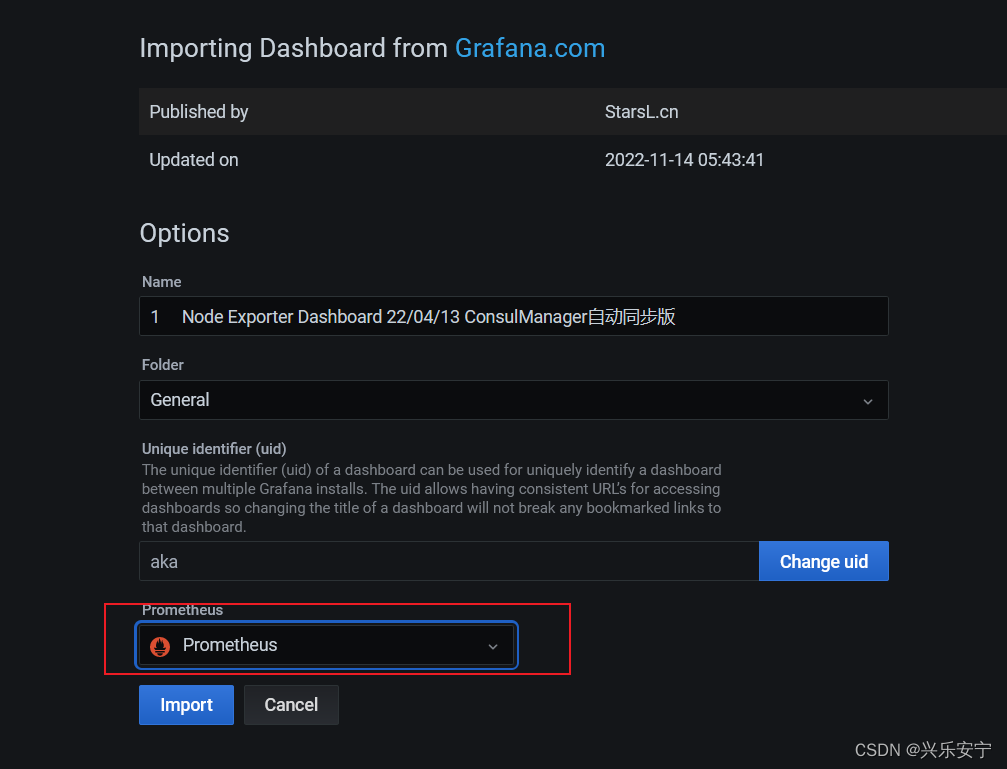Click the Unique identifier (uid) label
The width and height of the screenshot is (1007, 769).
[x=214, y=448]
